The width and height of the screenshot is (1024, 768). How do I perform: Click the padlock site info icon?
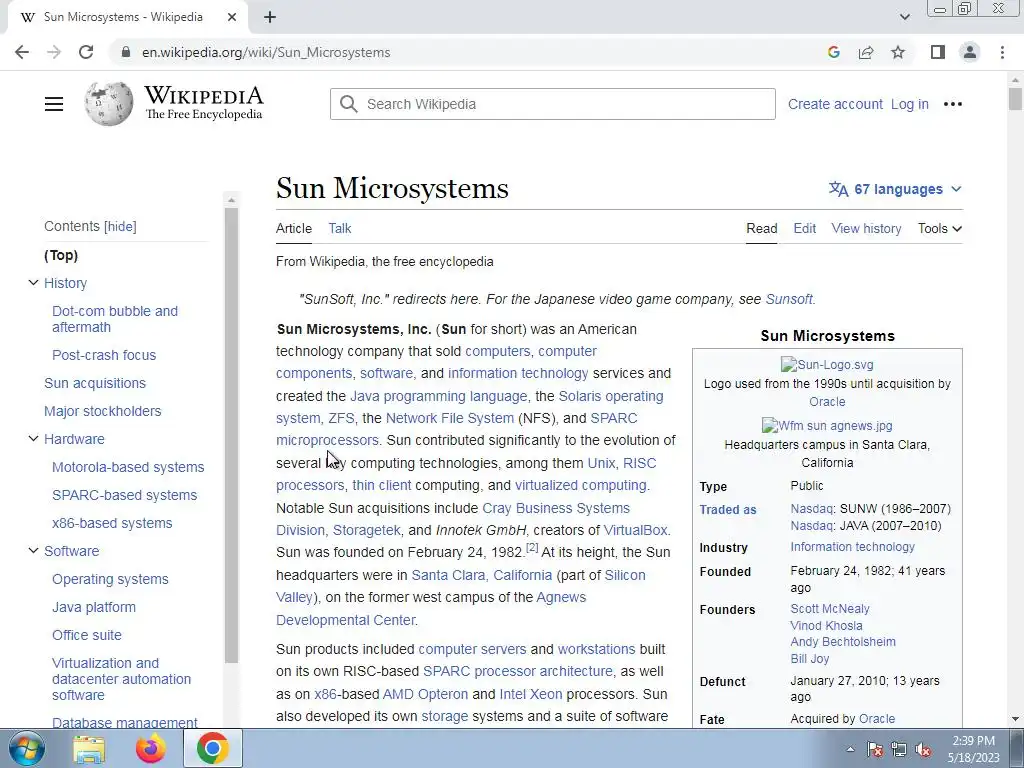click(x=126, y=52)
